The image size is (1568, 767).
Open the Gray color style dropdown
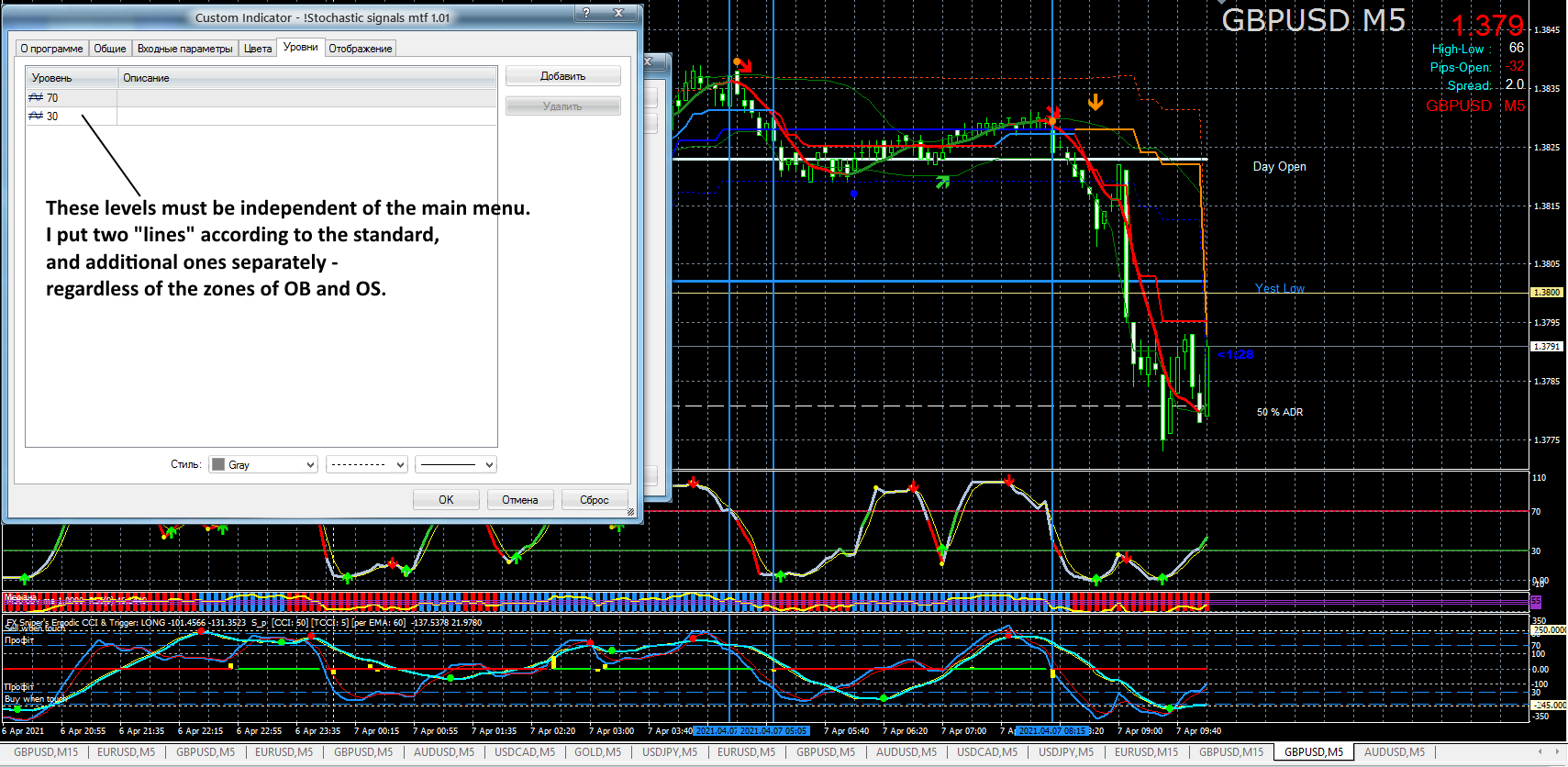coord(263,465)
